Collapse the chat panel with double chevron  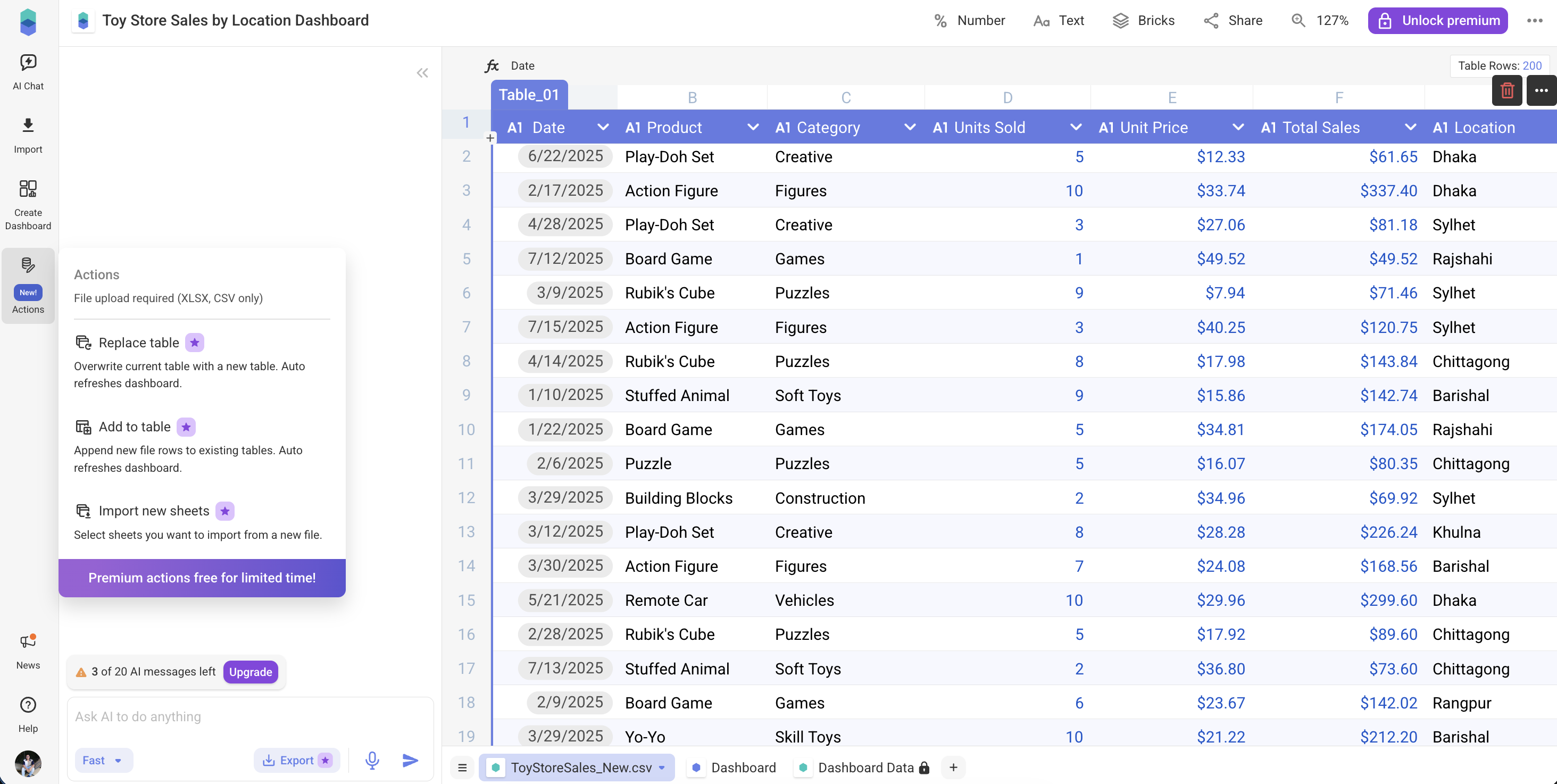point(422,73)
